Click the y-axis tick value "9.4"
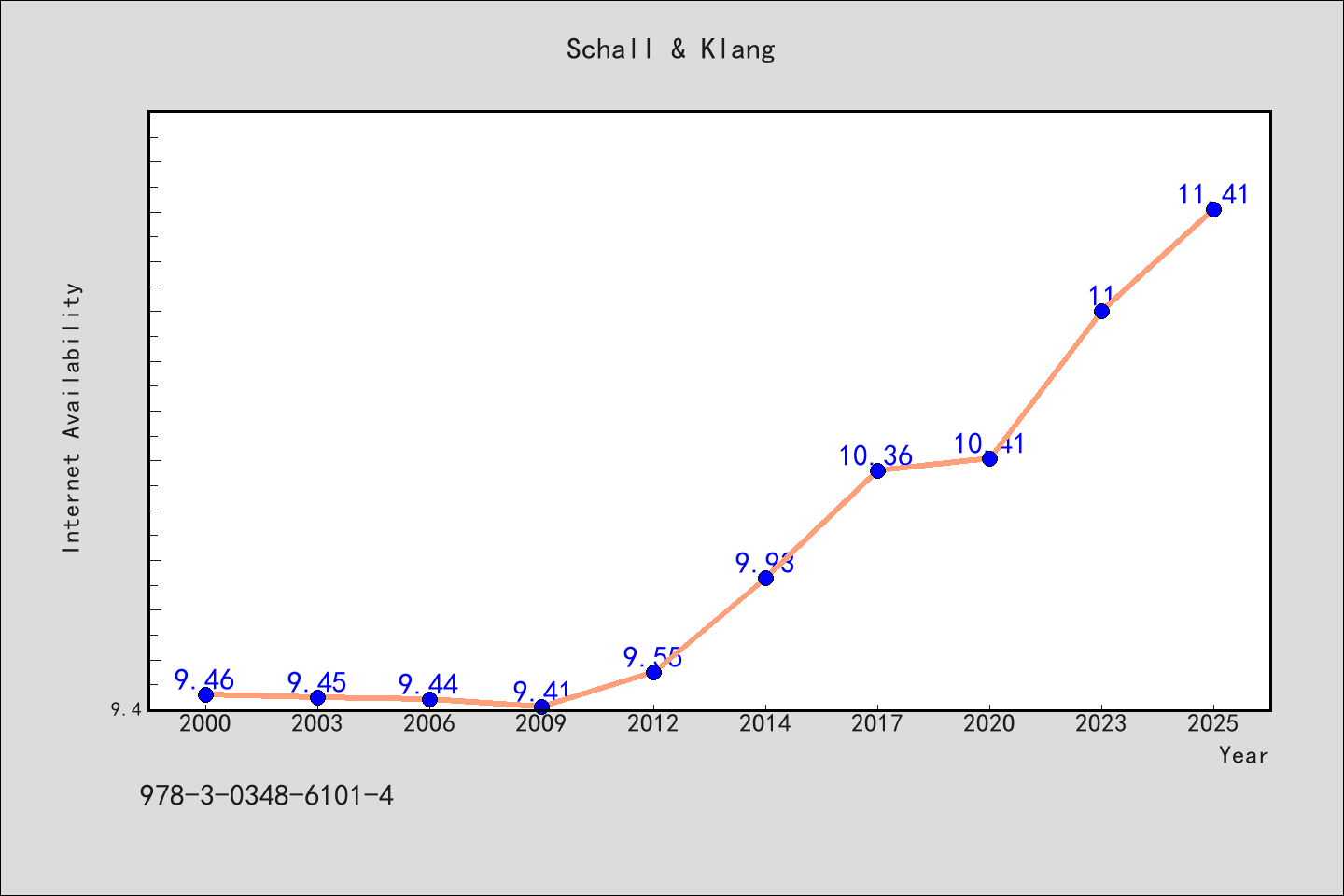 tap(126, 710)
